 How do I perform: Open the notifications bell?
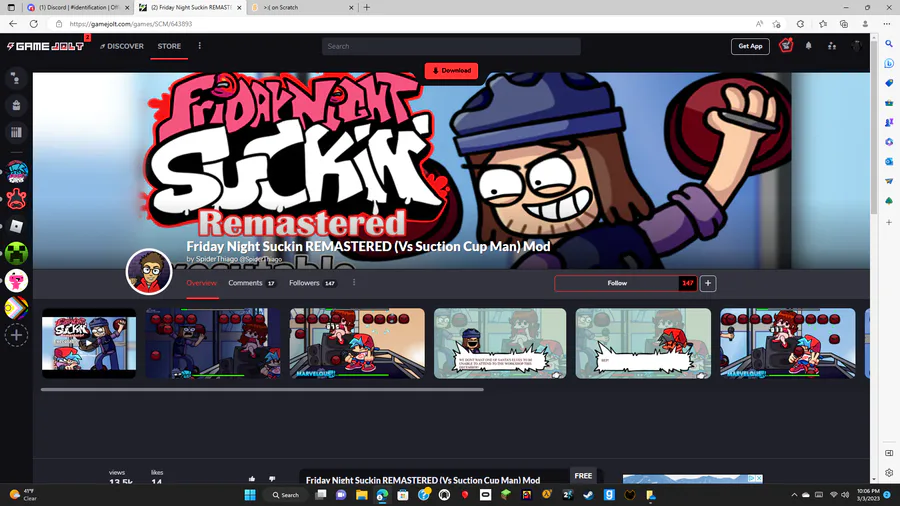[x=808, y=46]
